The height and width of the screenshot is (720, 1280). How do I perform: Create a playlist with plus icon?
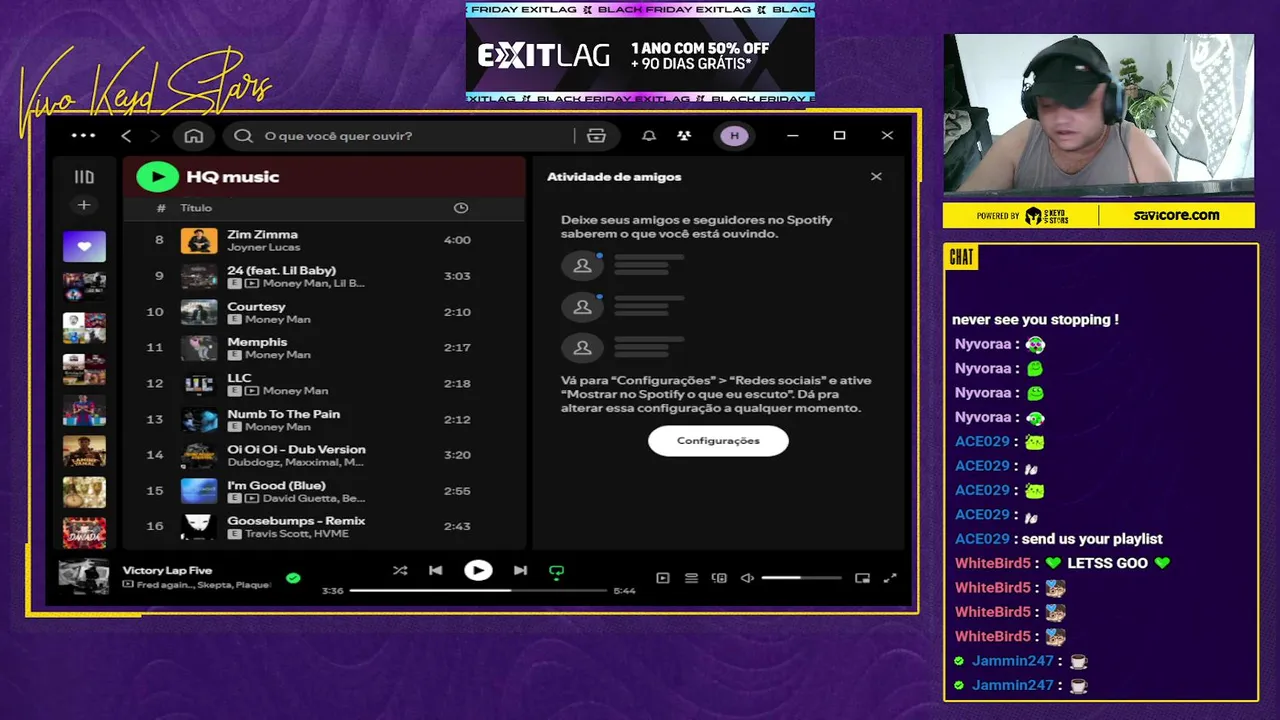(x=84, y=205)
